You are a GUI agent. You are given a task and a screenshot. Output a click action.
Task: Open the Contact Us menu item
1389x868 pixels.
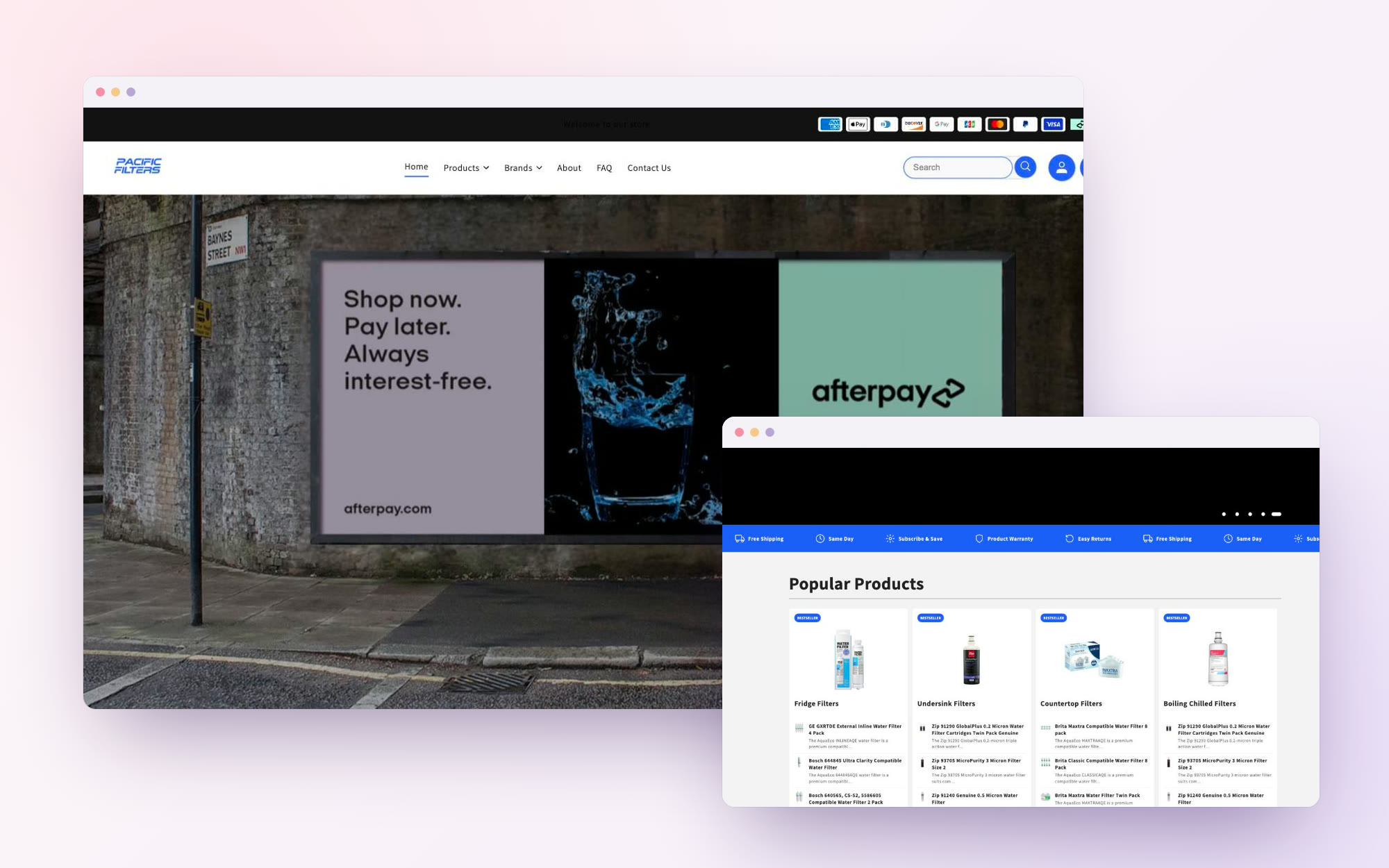pyautogui.click(x=649, y=168)
